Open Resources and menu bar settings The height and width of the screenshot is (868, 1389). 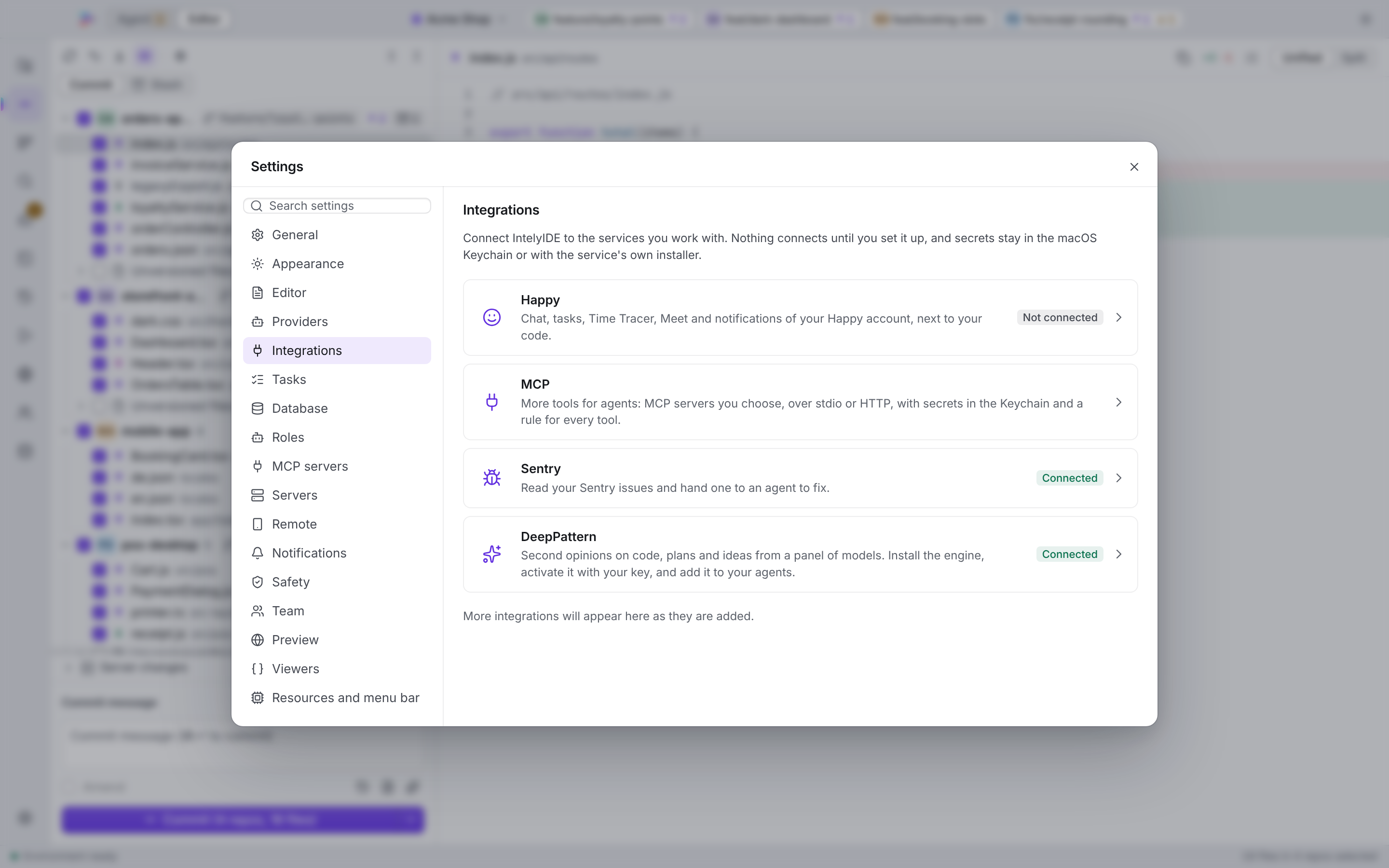click(337, 697)
